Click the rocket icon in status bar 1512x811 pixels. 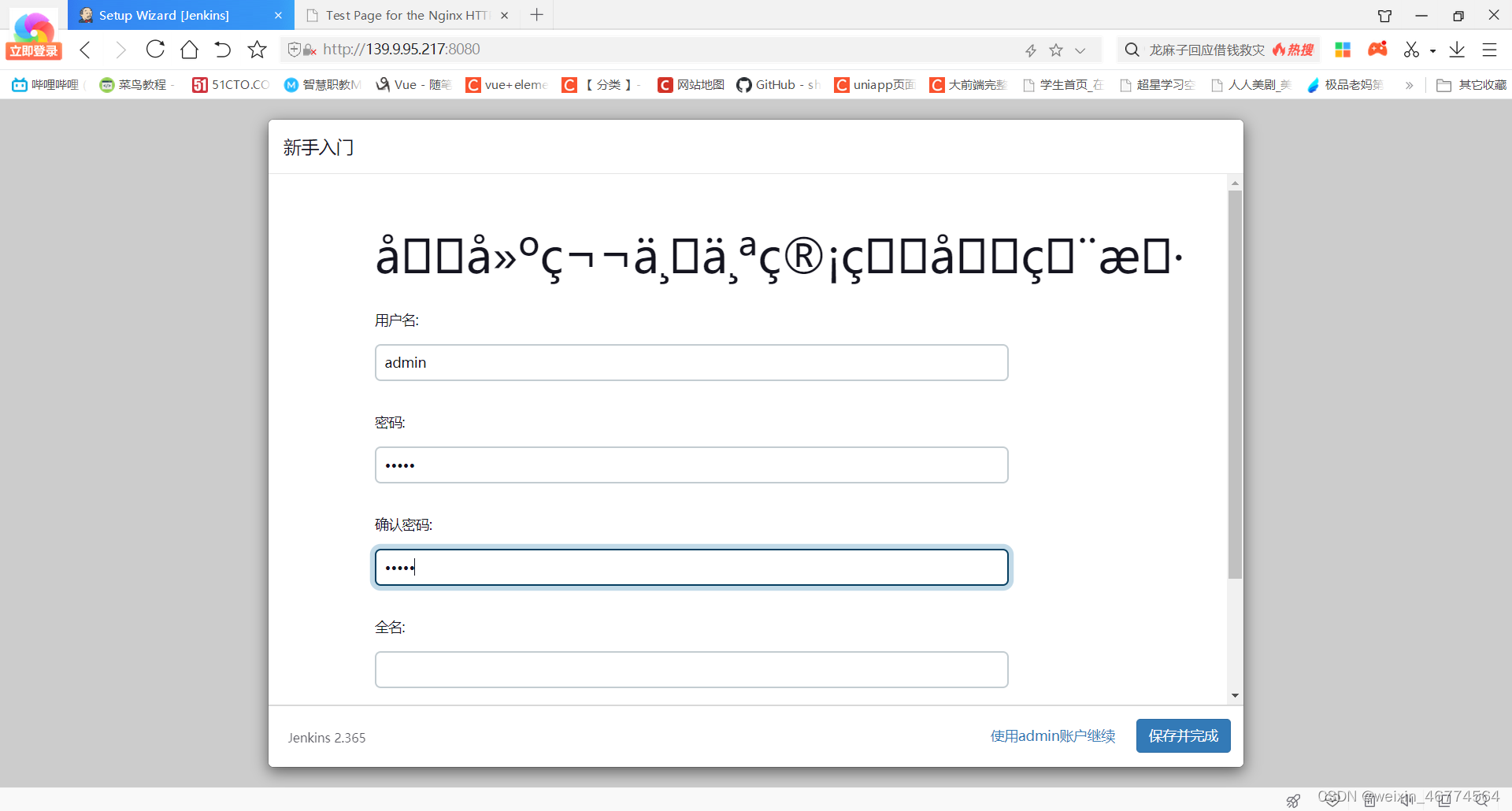tap(1293, 800)
